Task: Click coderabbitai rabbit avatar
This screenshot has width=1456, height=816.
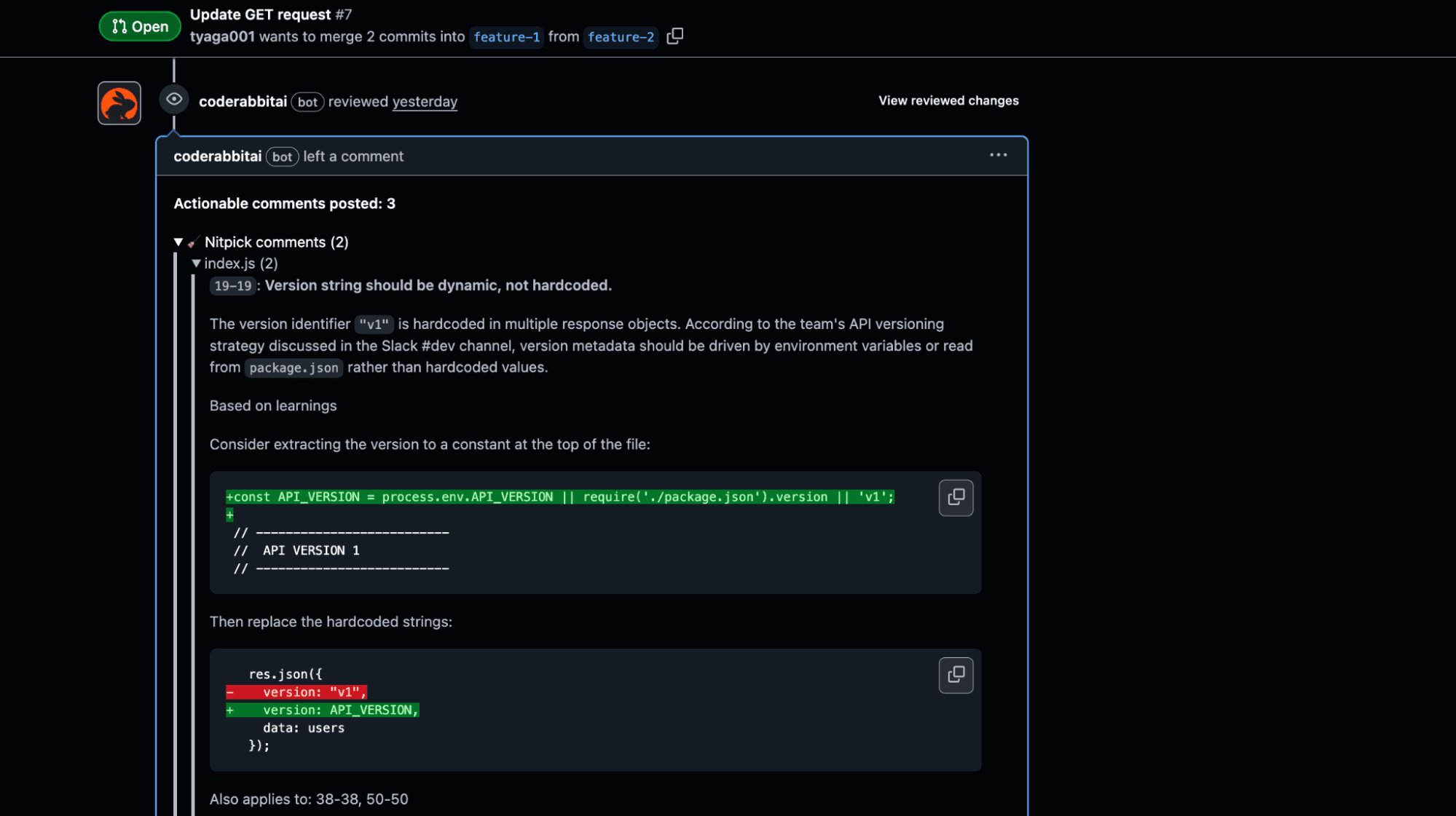Action: [119, 103]
